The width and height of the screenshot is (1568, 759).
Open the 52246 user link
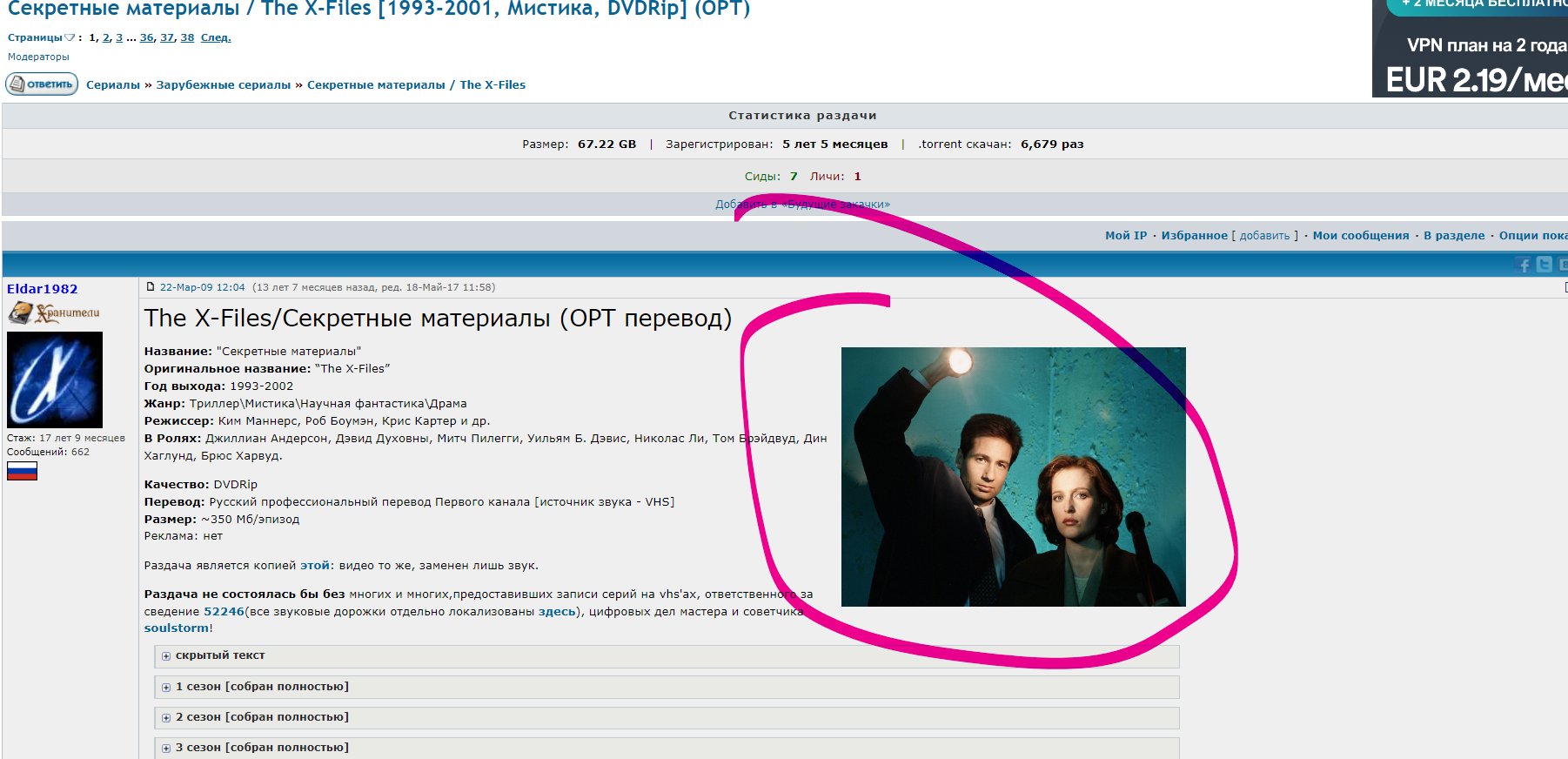coord(224,612)
